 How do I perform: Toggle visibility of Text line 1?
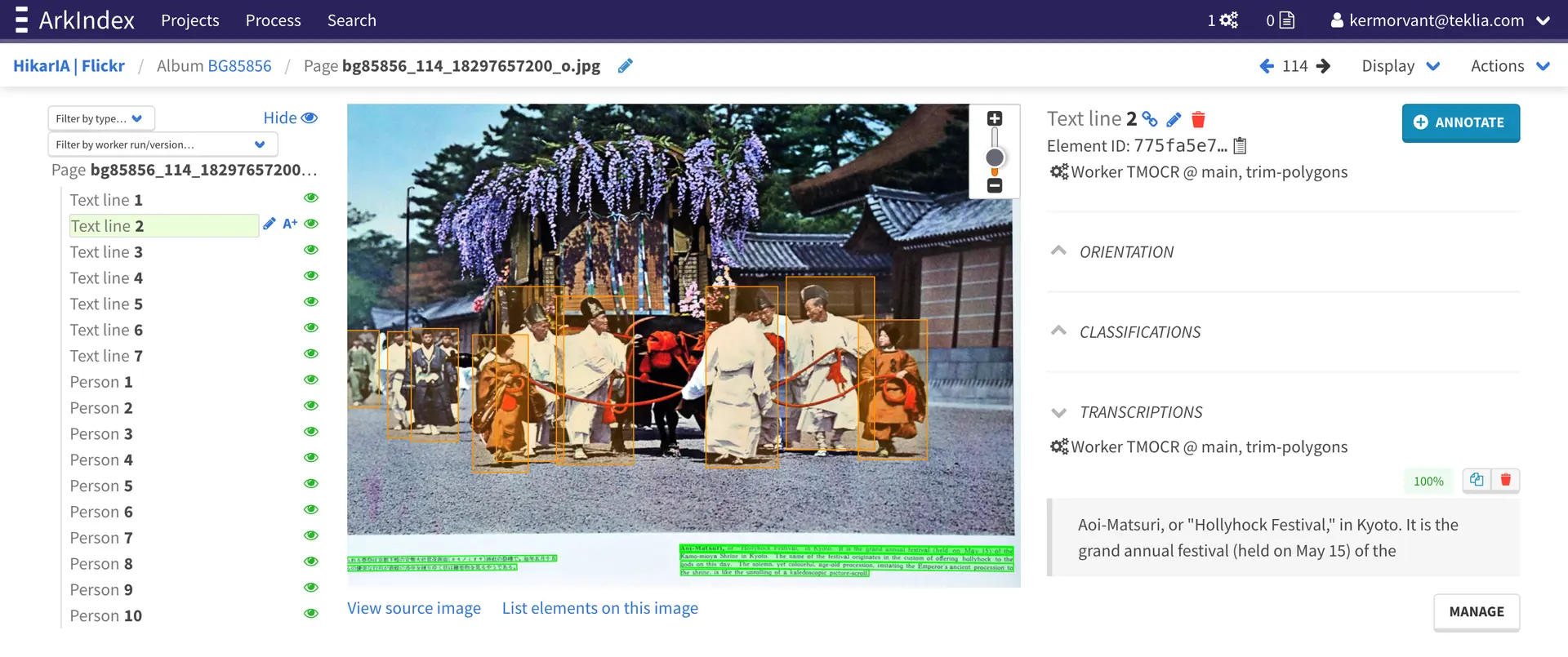tap(310, 198)
